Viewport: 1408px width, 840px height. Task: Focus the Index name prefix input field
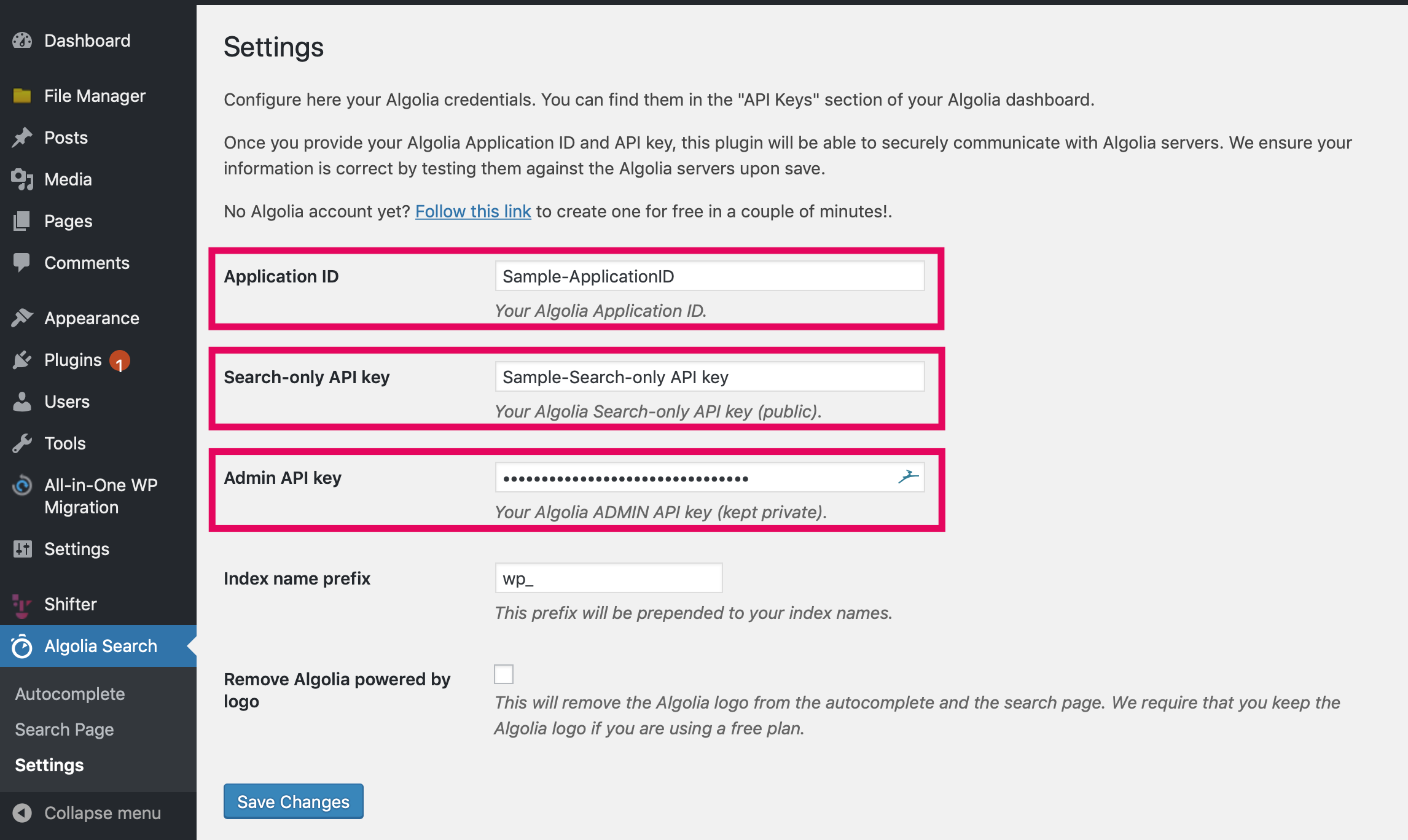tap(609, 578)
